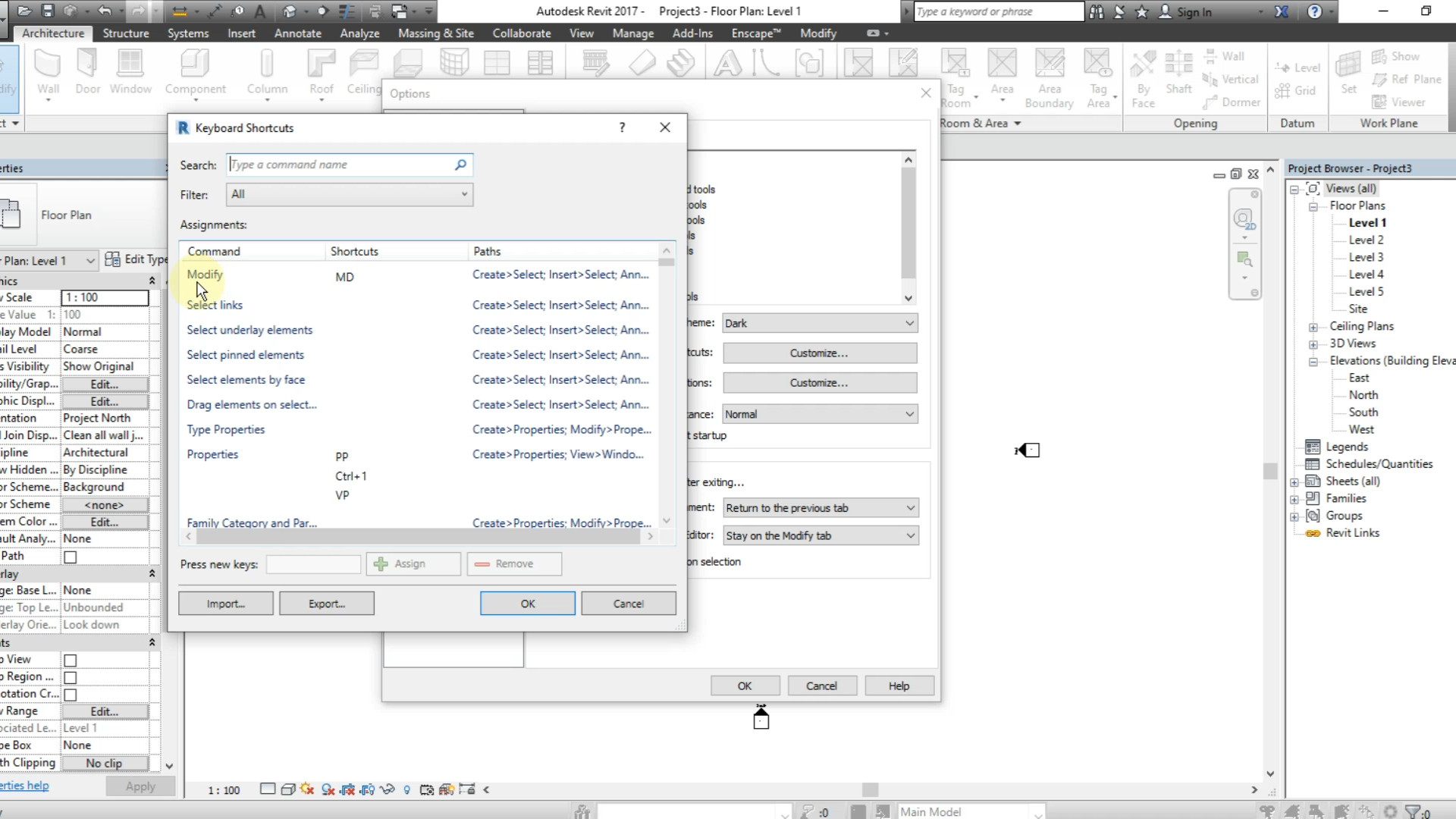This screenshot has height=819, width=1456.
Task: Click the By Face opening tool
Action: [1143, 79]
